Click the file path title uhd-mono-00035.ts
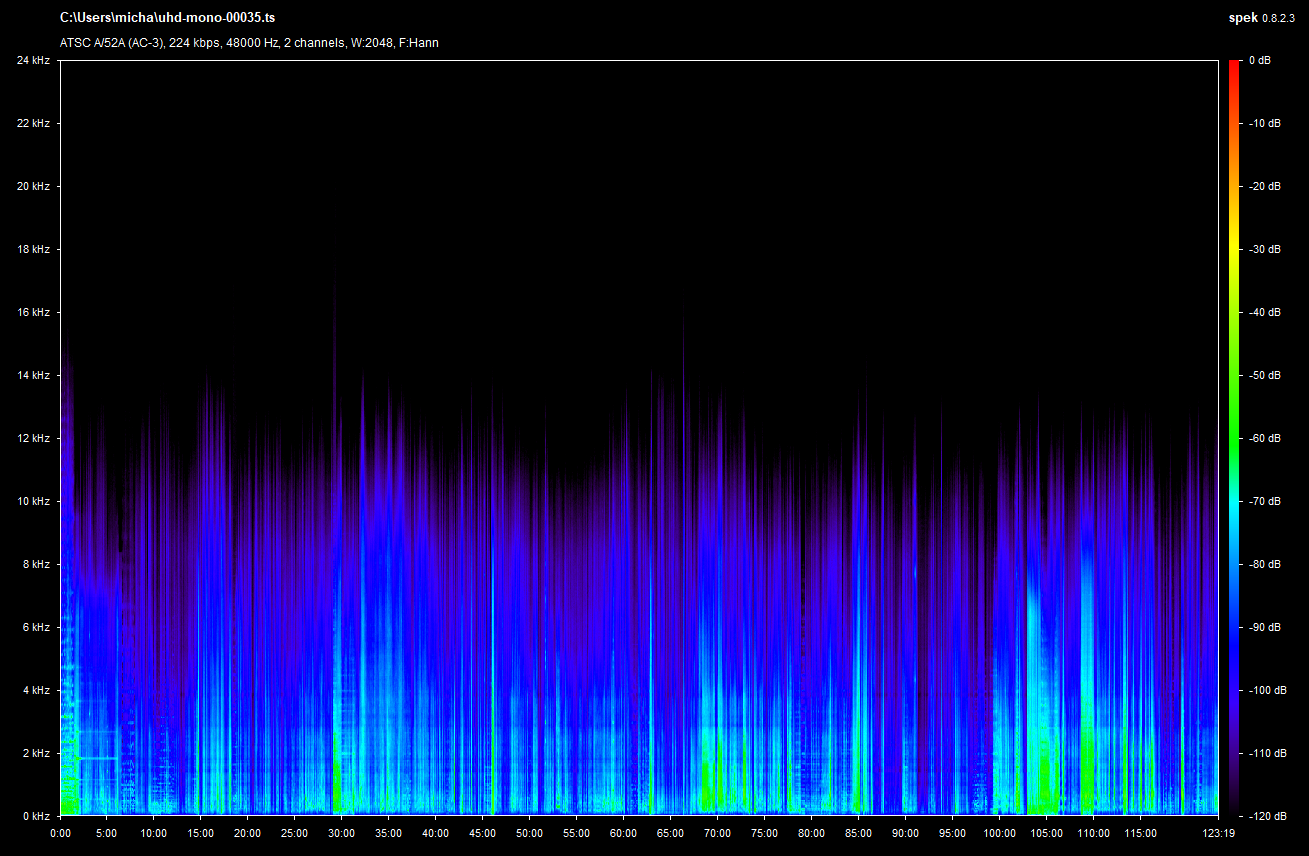The image size is (1309, 856). coord(167,18)
